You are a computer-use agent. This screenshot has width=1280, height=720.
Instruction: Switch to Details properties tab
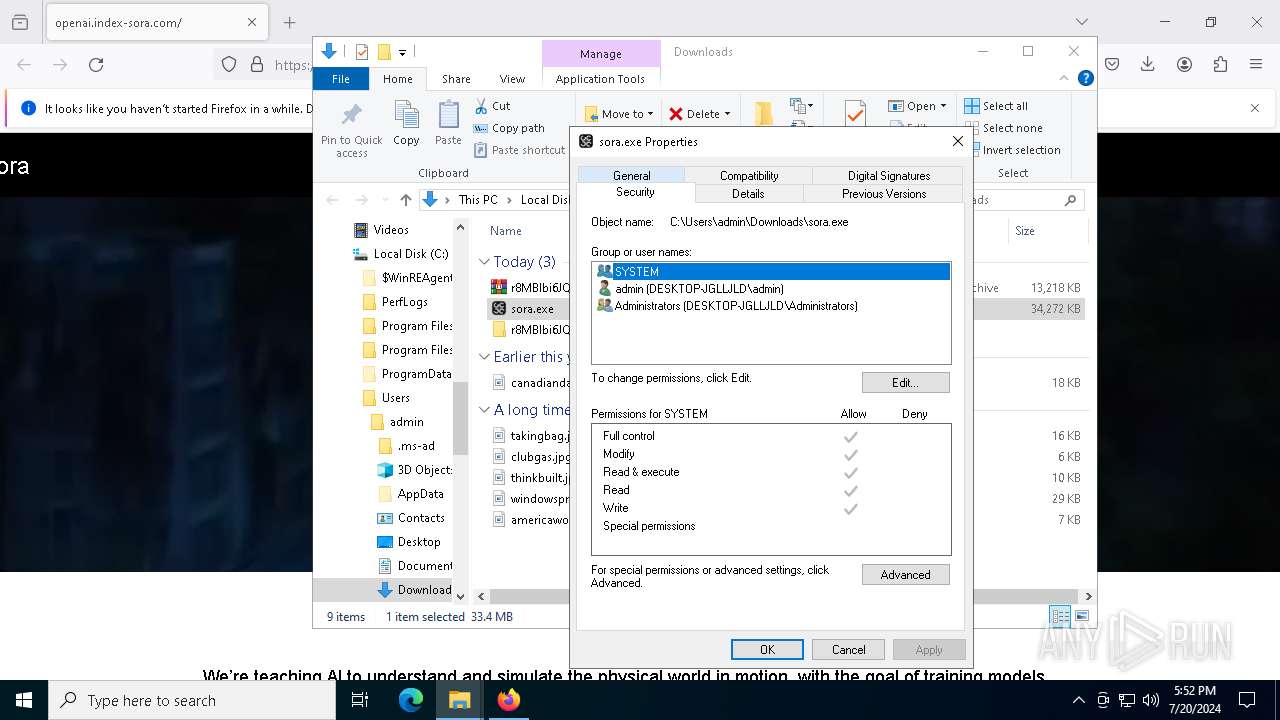[748, 194]
